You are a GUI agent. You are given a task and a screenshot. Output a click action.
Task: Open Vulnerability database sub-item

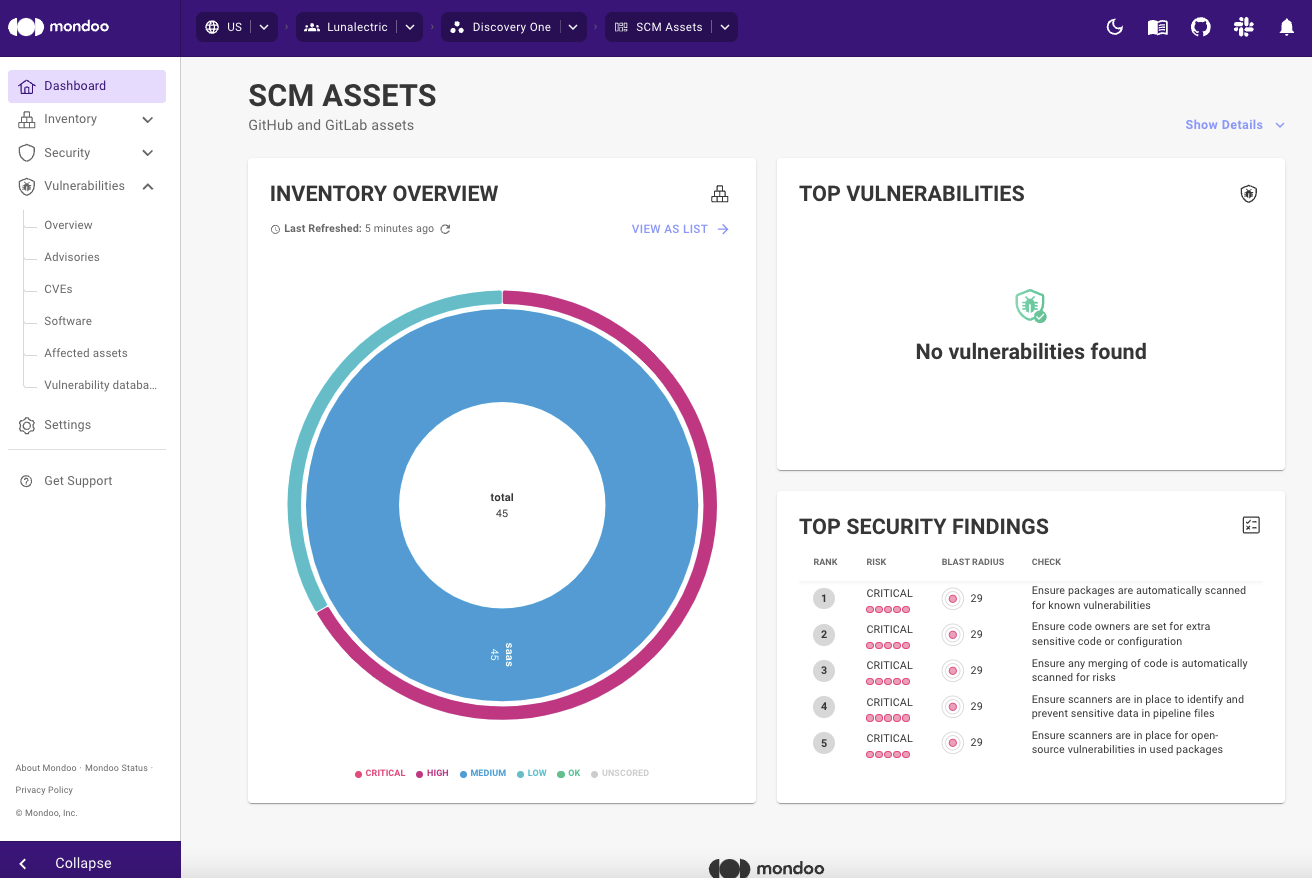point(100,385)
